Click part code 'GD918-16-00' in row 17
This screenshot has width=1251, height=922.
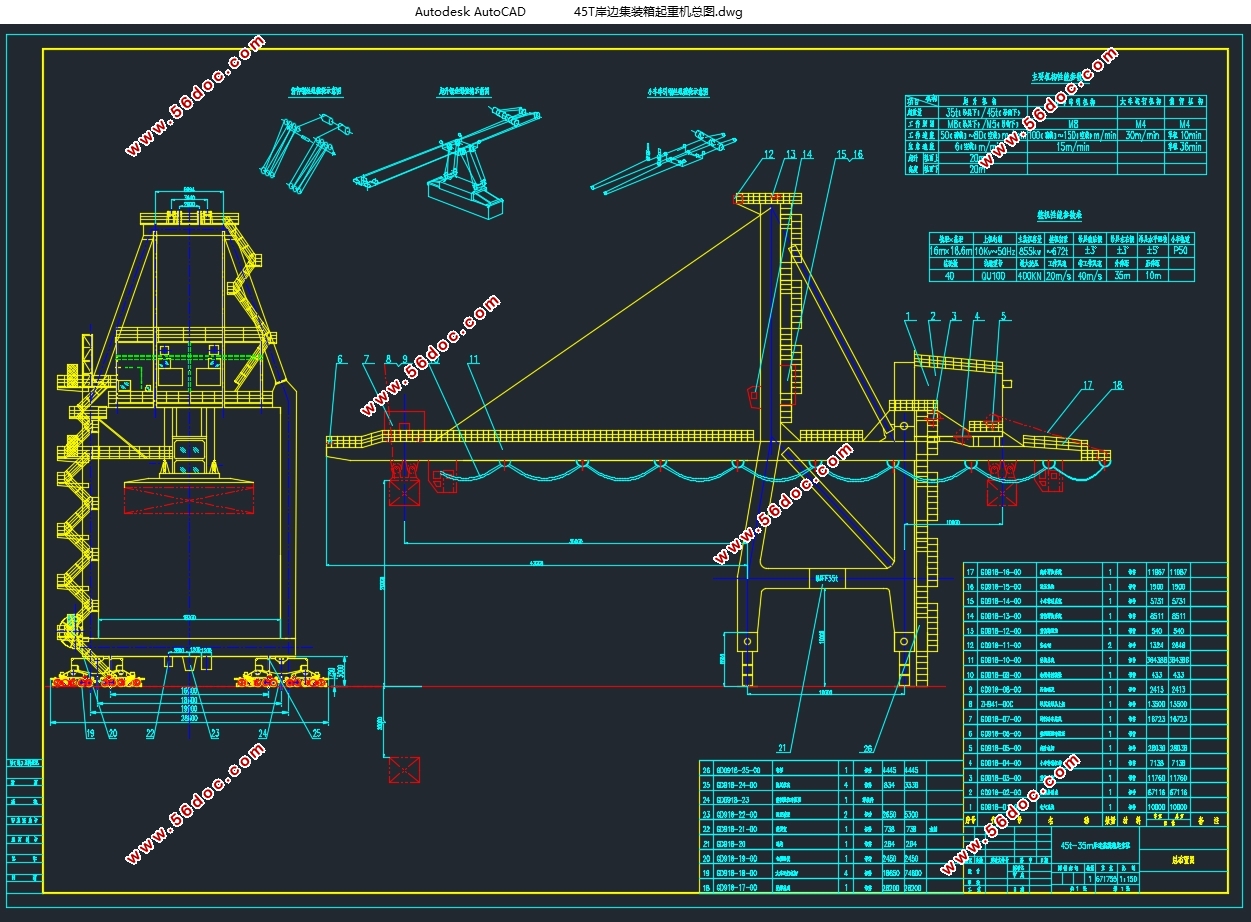pyautogui.click(x=1001, y=570)
